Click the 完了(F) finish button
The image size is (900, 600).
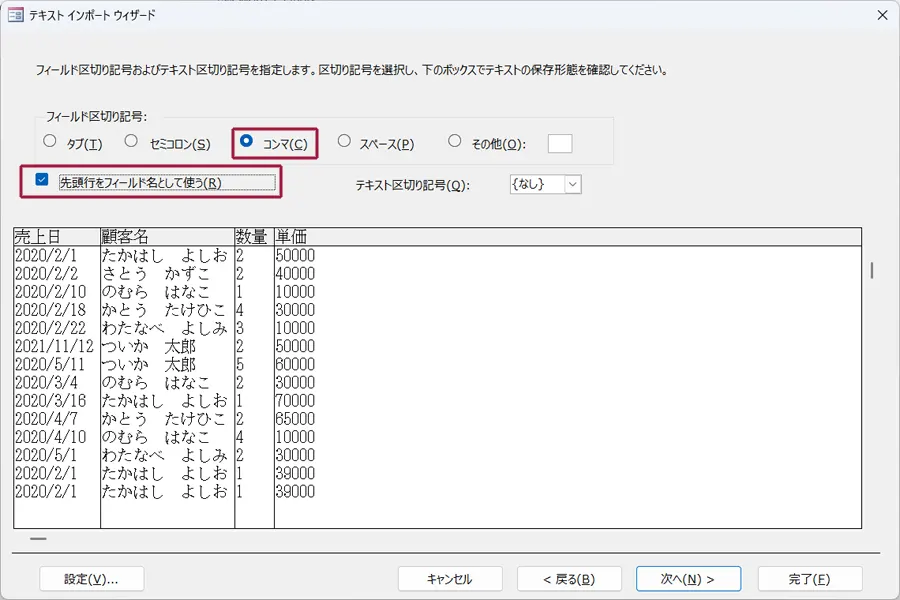[809, 579]
